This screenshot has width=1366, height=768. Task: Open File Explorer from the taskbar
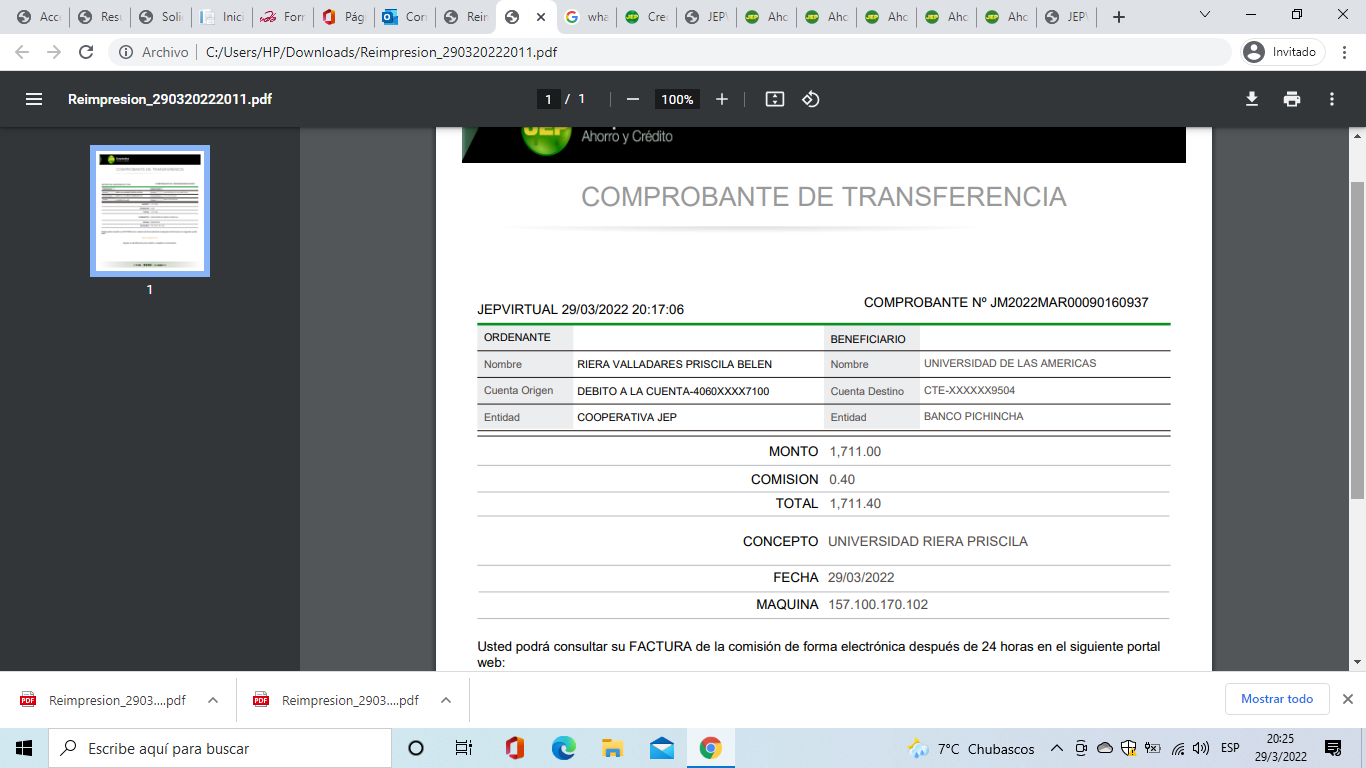(613, 748)
